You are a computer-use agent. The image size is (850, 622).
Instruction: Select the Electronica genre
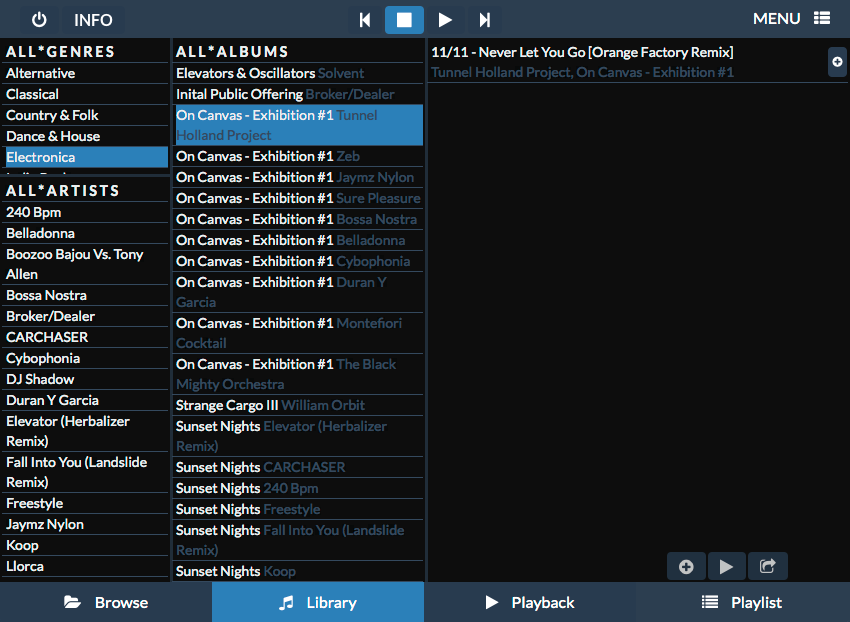86,157
